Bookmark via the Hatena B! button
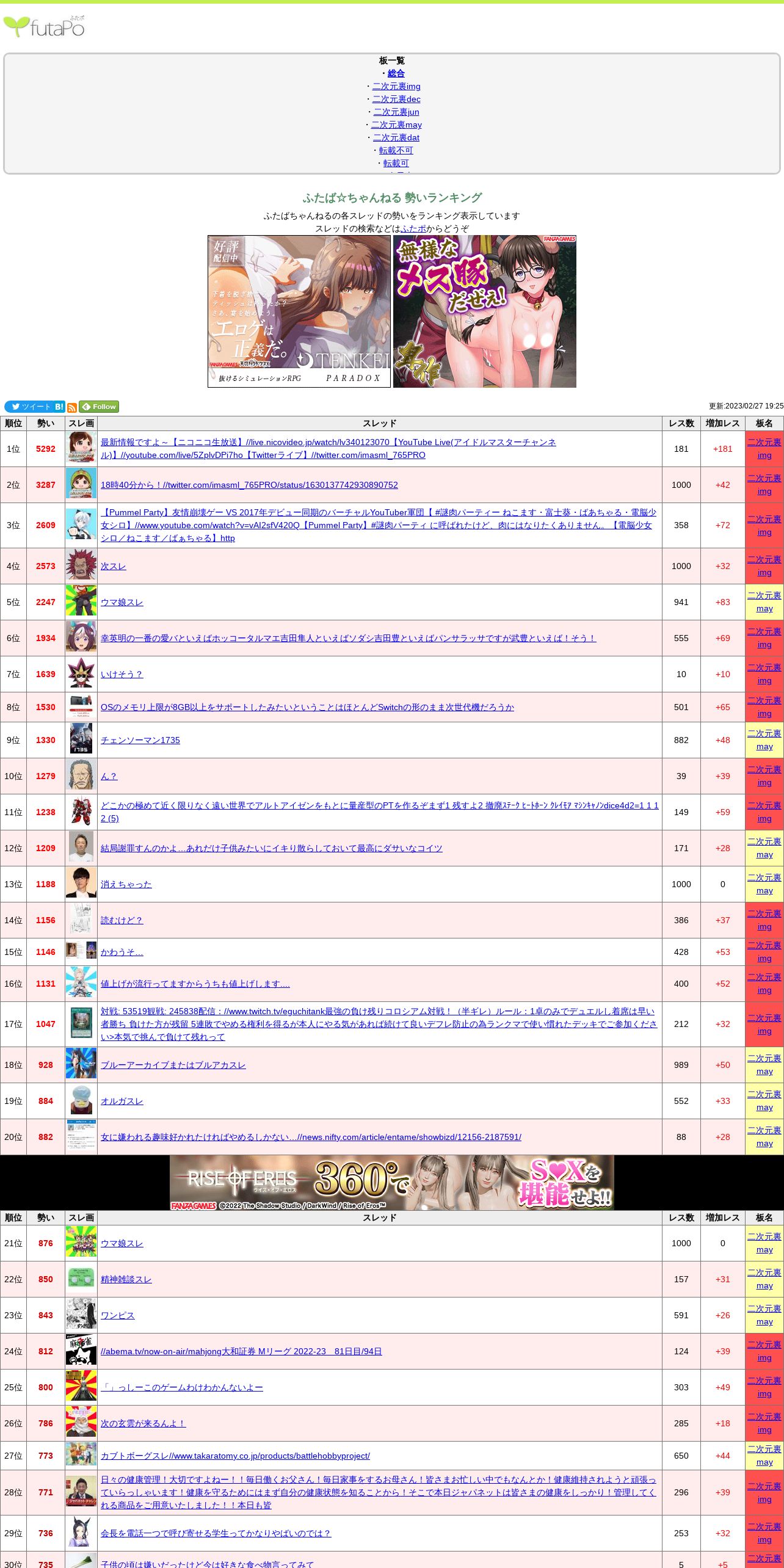 tap(59, 407)
